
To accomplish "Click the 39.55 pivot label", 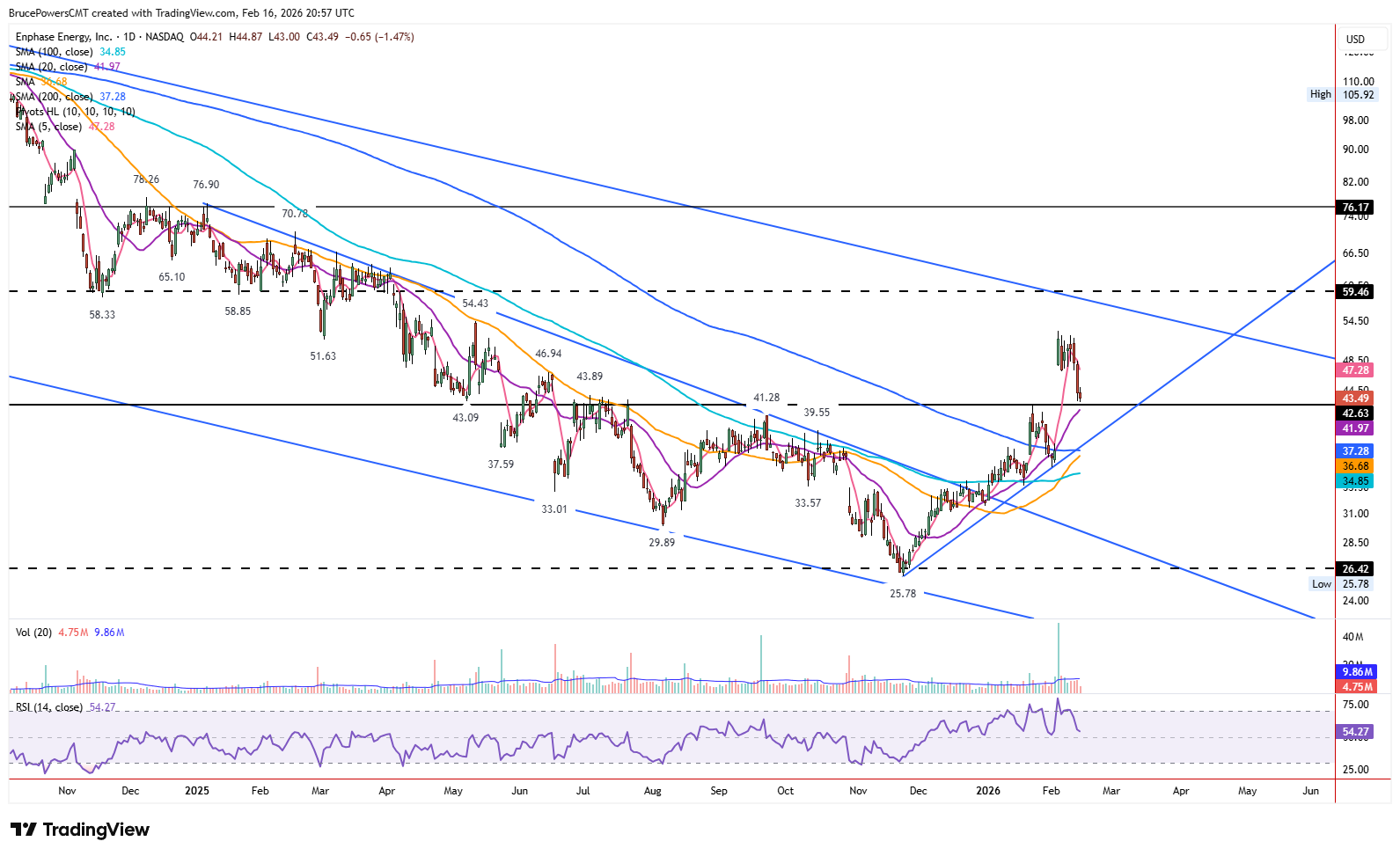I will click(817, 413).
